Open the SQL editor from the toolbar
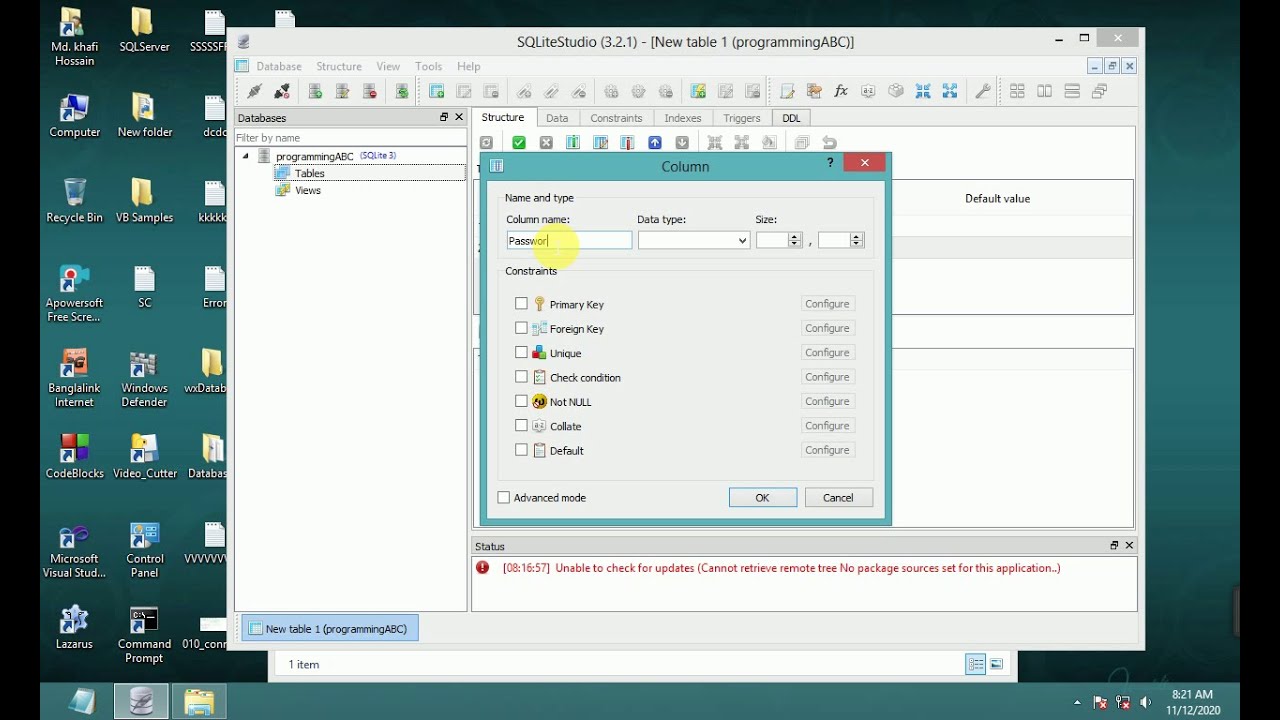The height and width of the screenshot is (720, 1280). click(787, 91)
